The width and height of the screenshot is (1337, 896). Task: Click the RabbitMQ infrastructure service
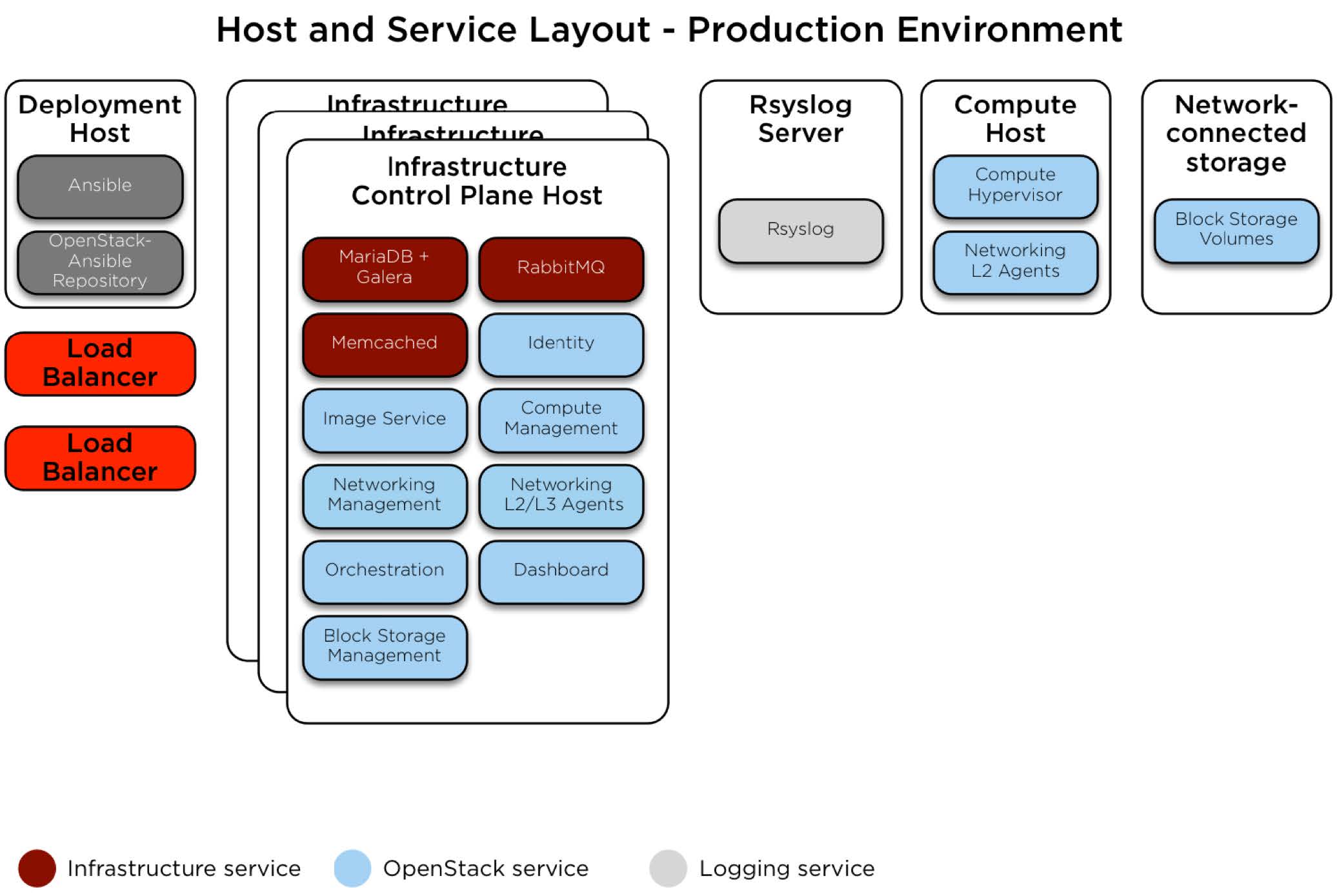point(561,268)
